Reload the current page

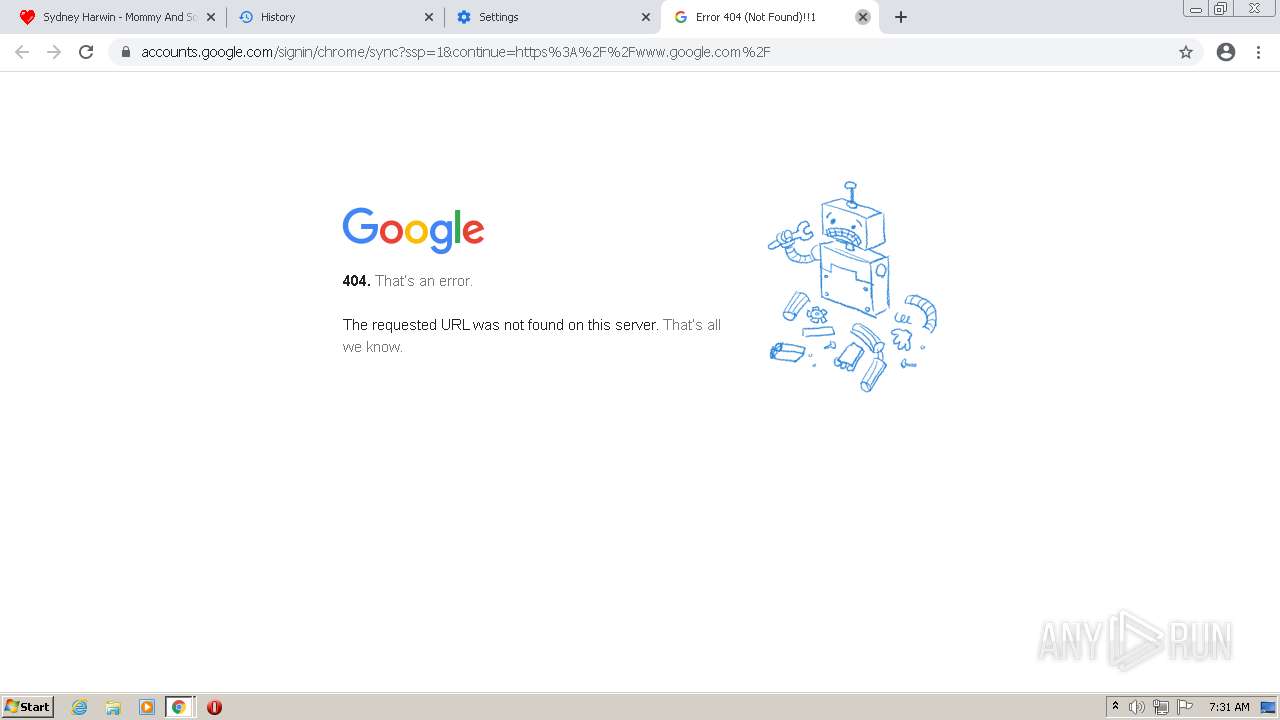[x=86, y=52]
